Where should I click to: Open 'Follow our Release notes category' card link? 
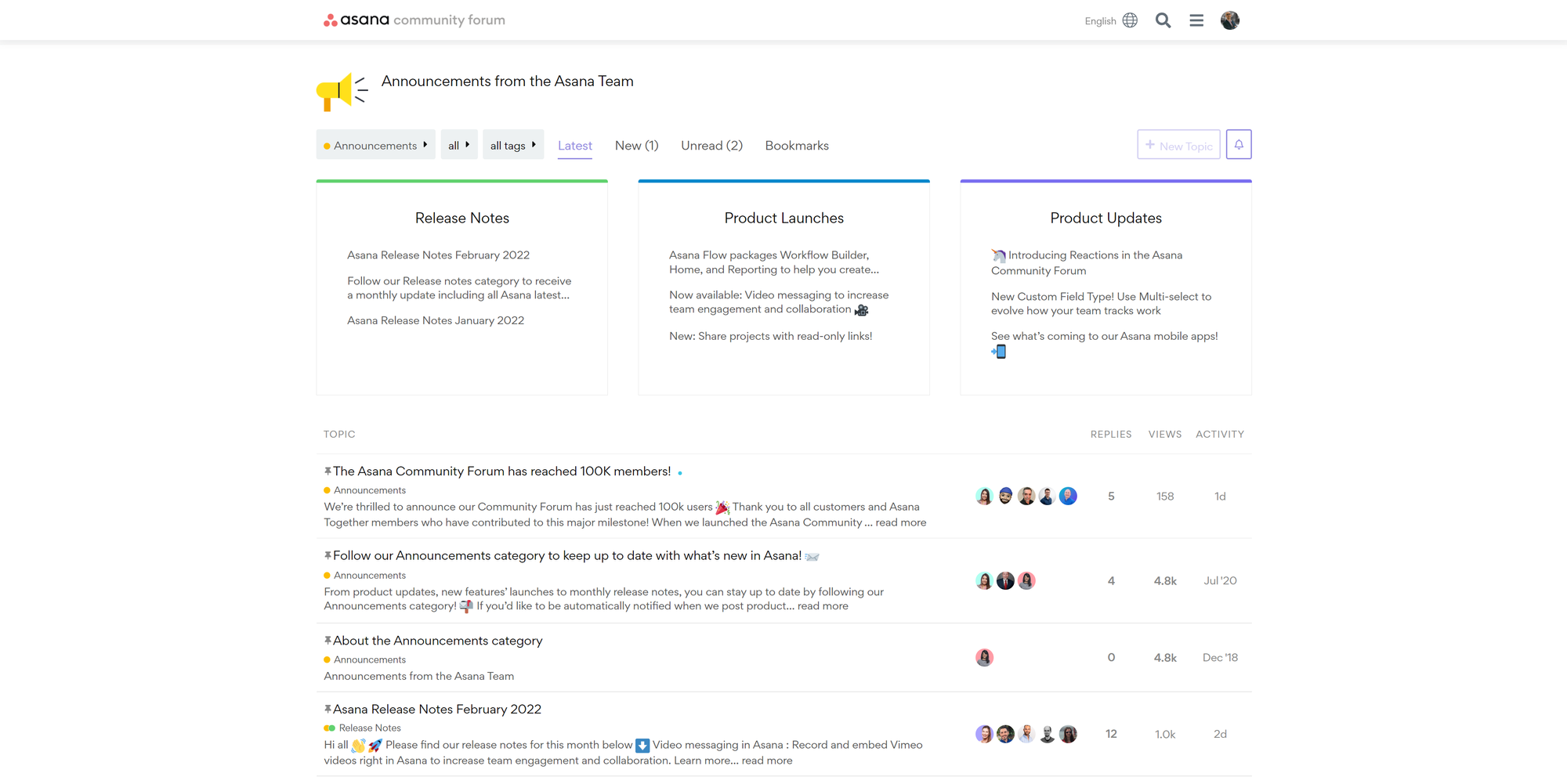pos(459,288)
